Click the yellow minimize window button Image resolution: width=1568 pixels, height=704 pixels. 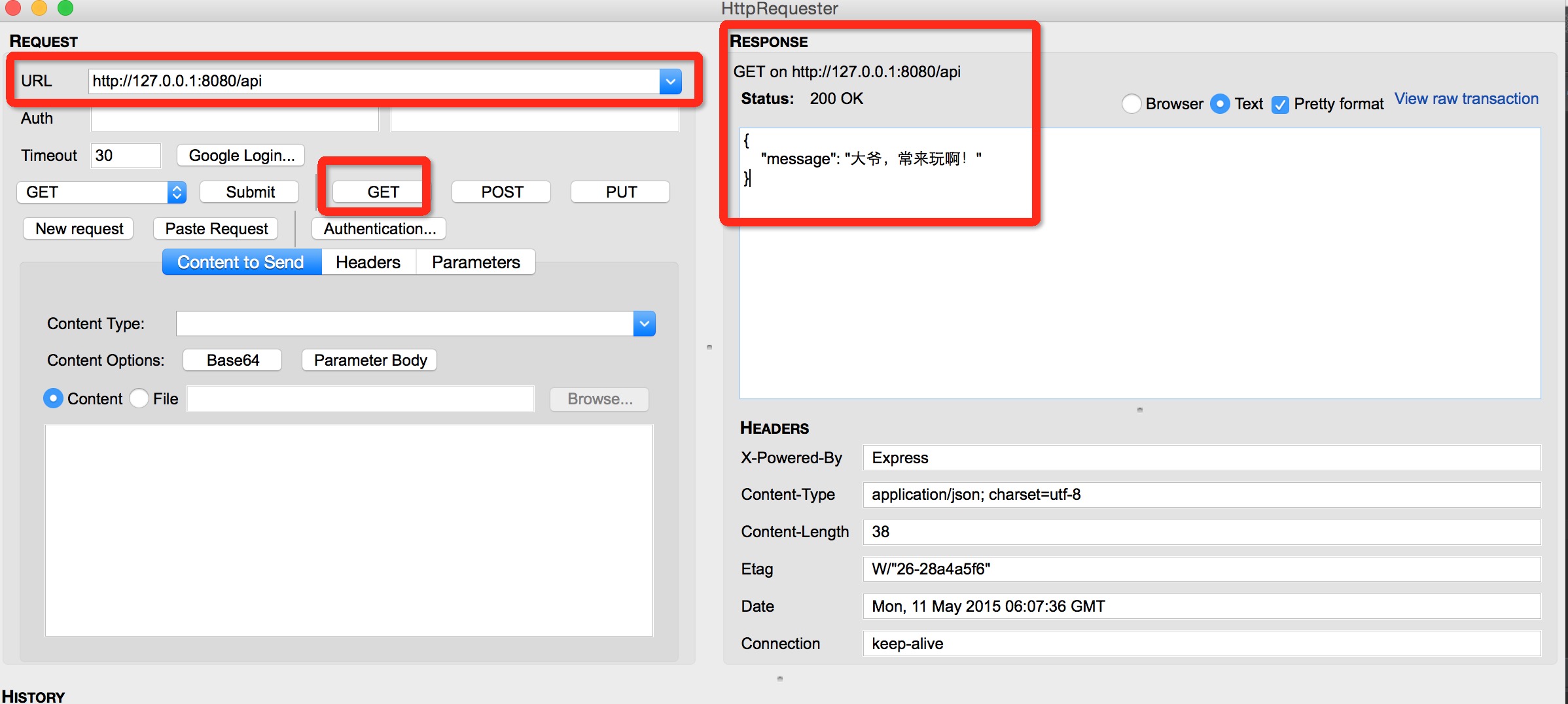coord(39,8)
